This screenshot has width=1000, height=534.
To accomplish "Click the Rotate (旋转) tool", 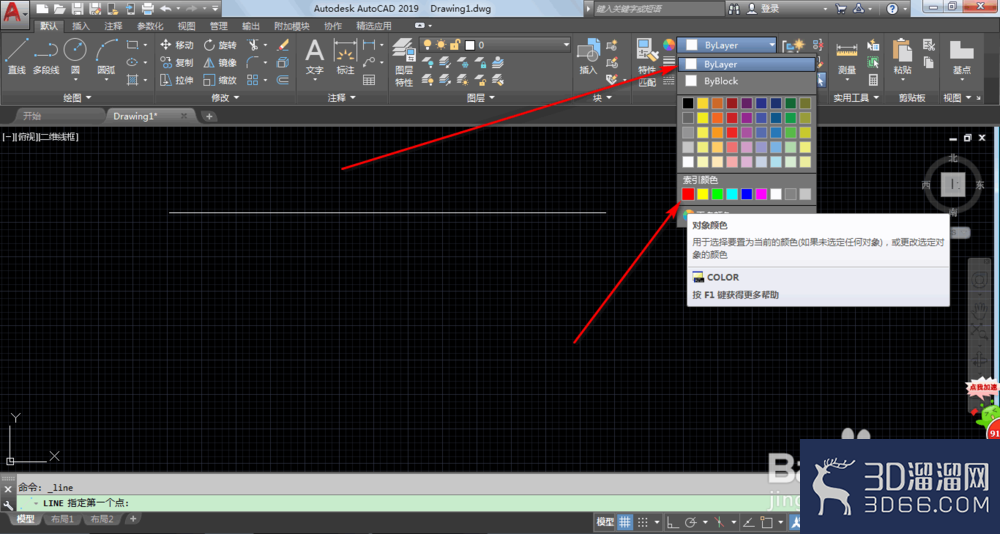I will click(220, 45).
